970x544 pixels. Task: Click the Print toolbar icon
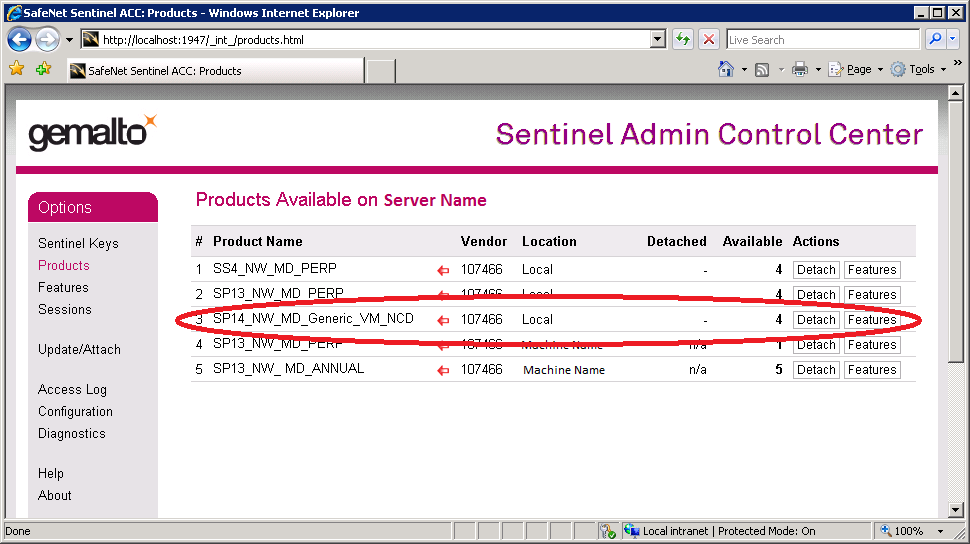coord(799,69)
